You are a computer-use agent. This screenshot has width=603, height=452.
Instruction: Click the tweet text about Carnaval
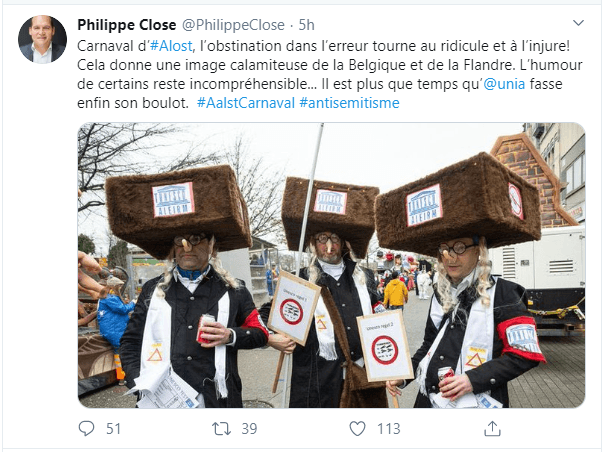pos(330,74)
